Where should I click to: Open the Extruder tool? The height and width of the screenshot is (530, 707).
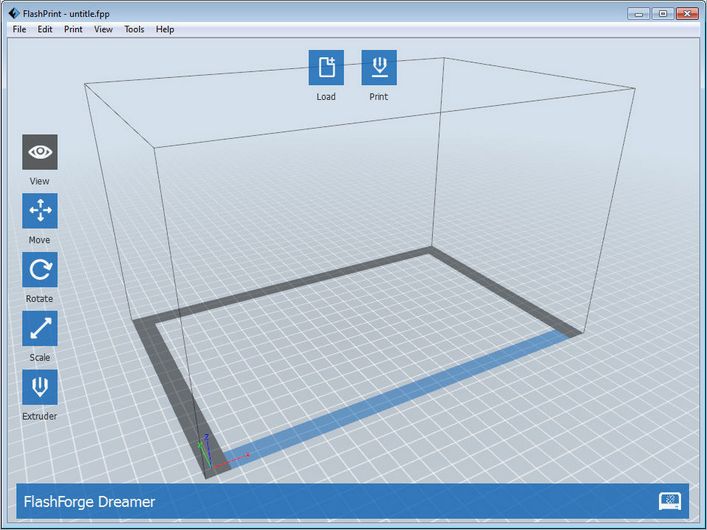point(40,387)
